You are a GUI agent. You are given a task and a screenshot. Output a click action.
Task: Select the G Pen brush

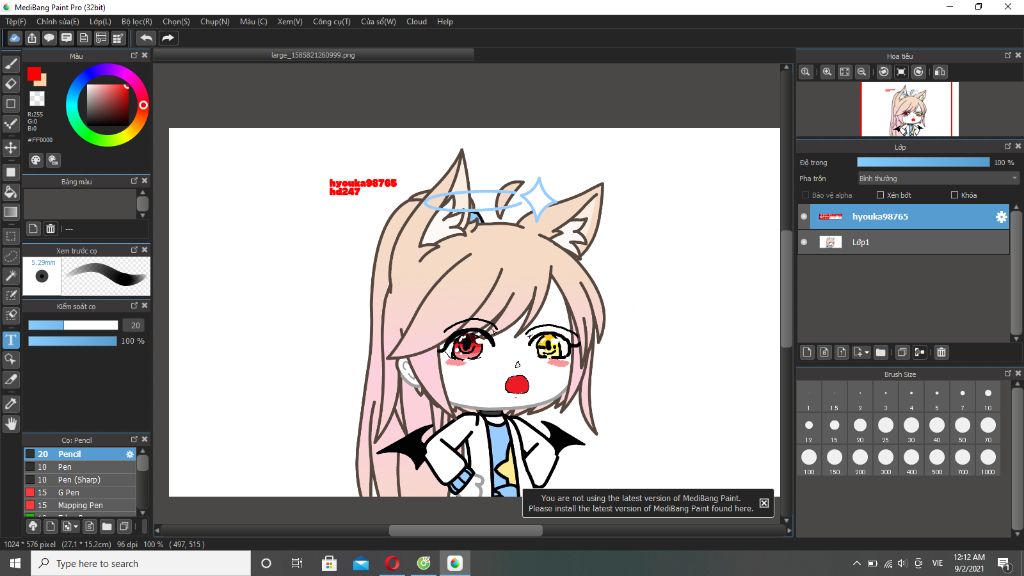(80, 492)
